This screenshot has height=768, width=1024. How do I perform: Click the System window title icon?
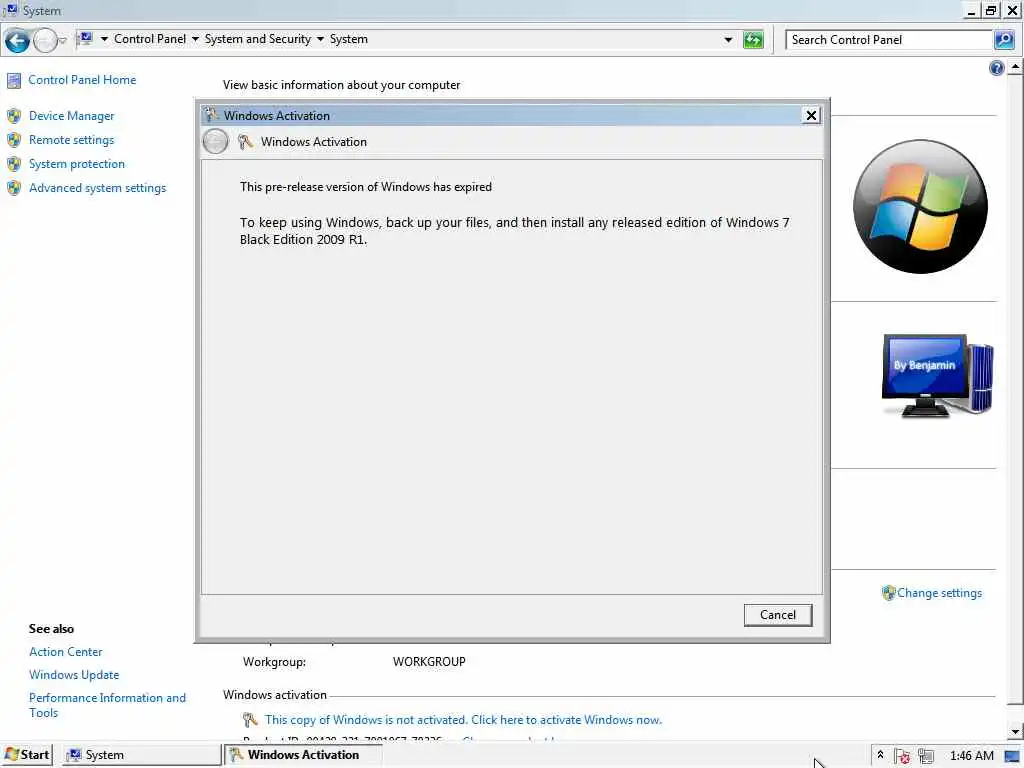(10, 10)
